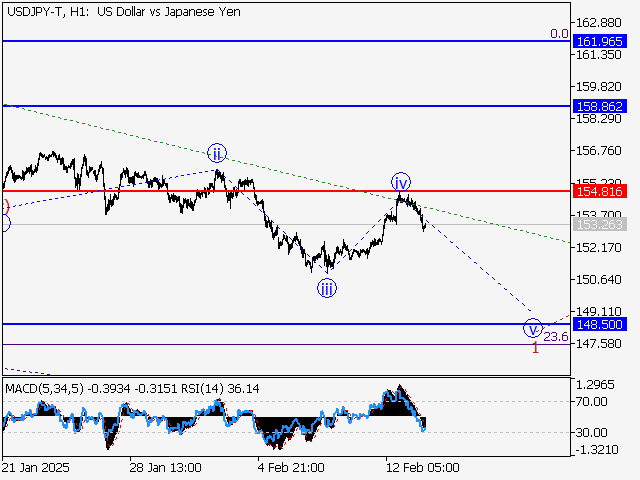640x480 pixels.
Task: Click the wave iii circle marker
Action: tap(327, 289)
